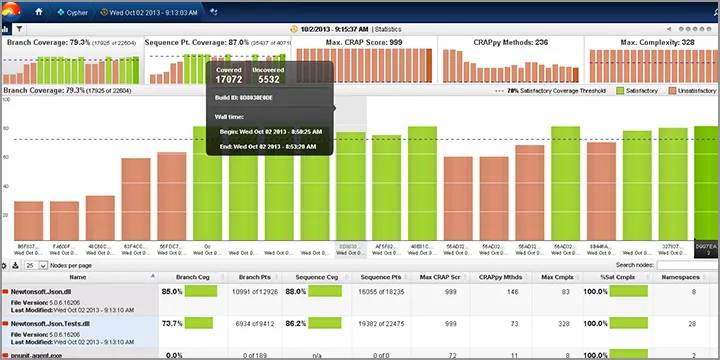Open the 25 nodes per page dropdown
Screen dimensions: 720x360
pyautogui.click(x=36, y=265)
